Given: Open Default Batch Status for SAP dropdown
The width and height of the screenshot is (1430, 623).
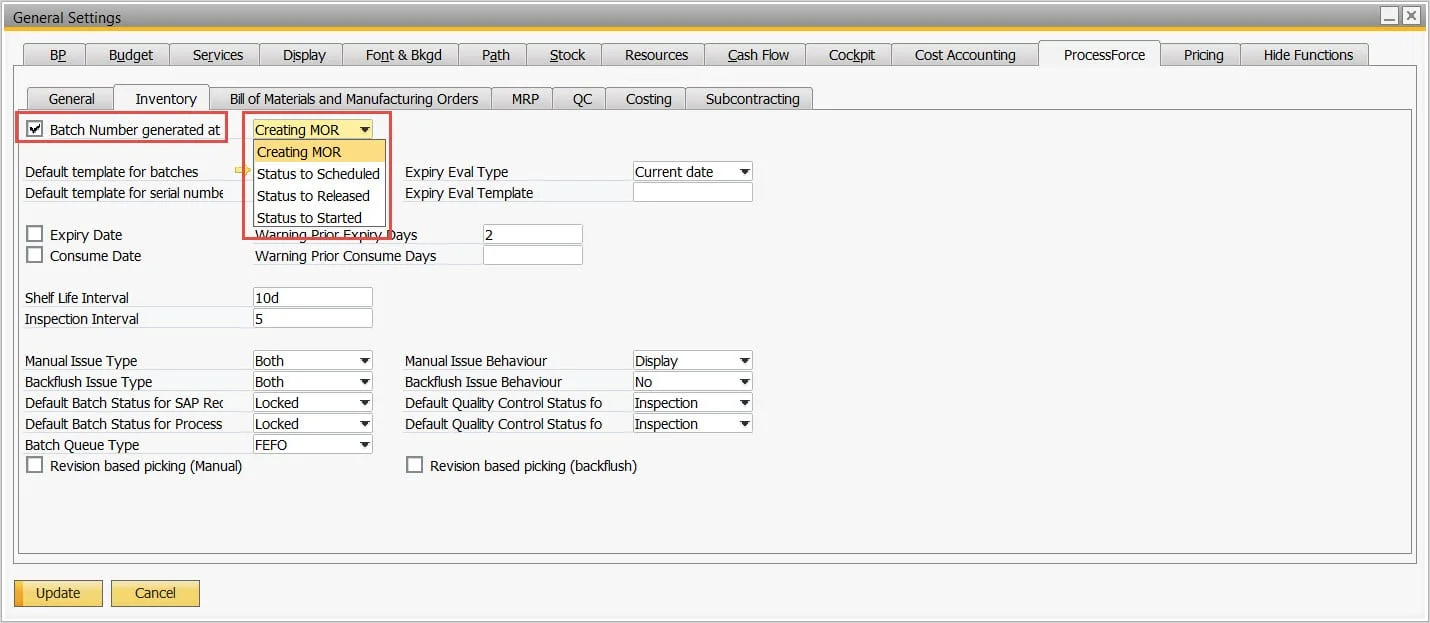Looking at the screenshot, I should click(364, 403).
